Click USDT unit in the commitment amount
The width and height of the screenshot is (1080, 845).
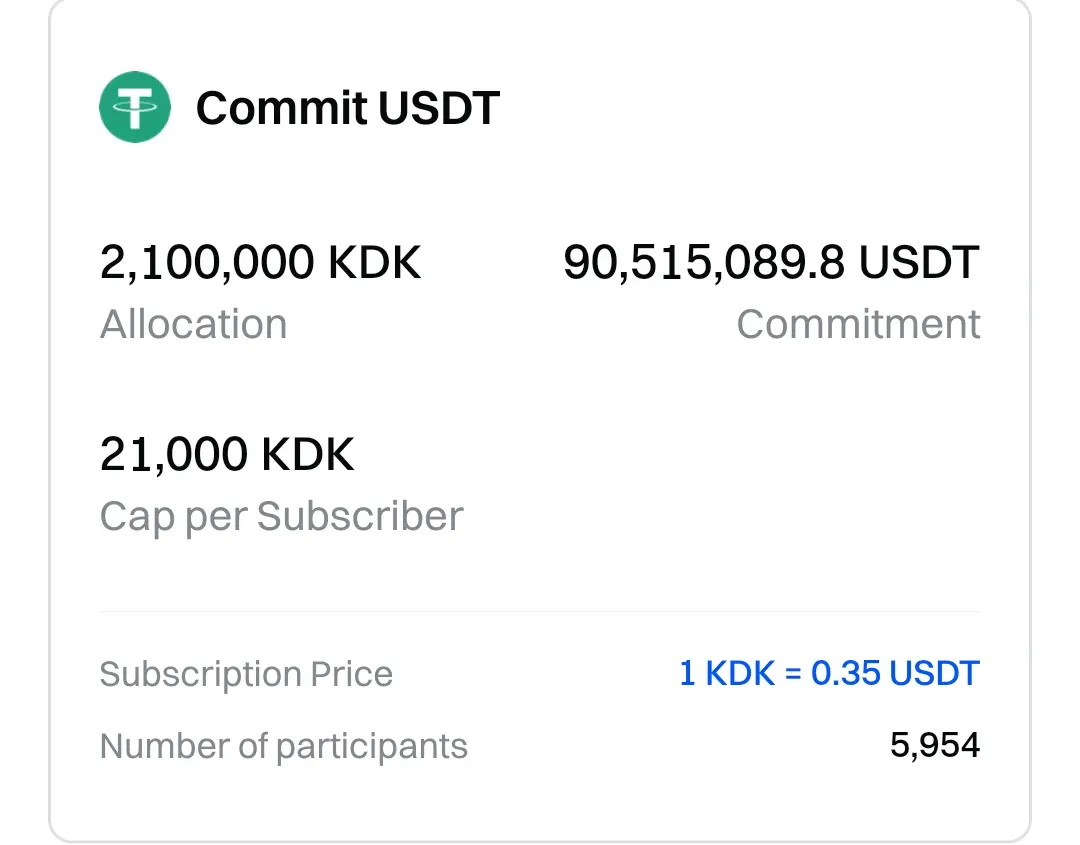(x=919, y=263)
